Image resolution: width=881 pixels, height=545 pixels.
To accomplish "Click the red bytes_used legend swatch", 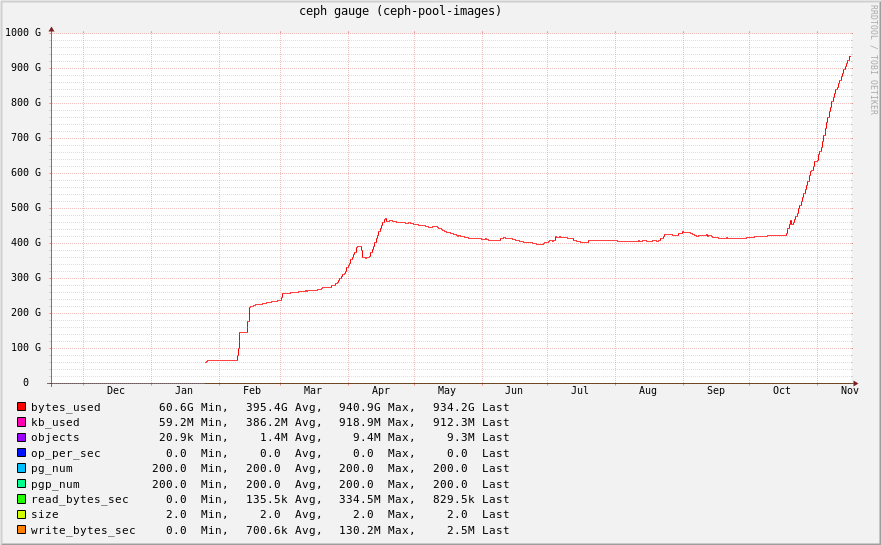I will coord(21,407).
